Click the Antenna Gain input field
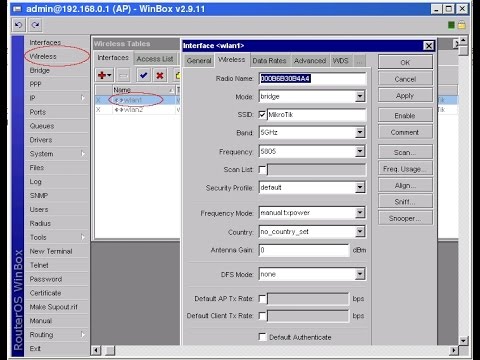Image resolution: width=480 pixels, height=360 pixels. tap(304, 250)
